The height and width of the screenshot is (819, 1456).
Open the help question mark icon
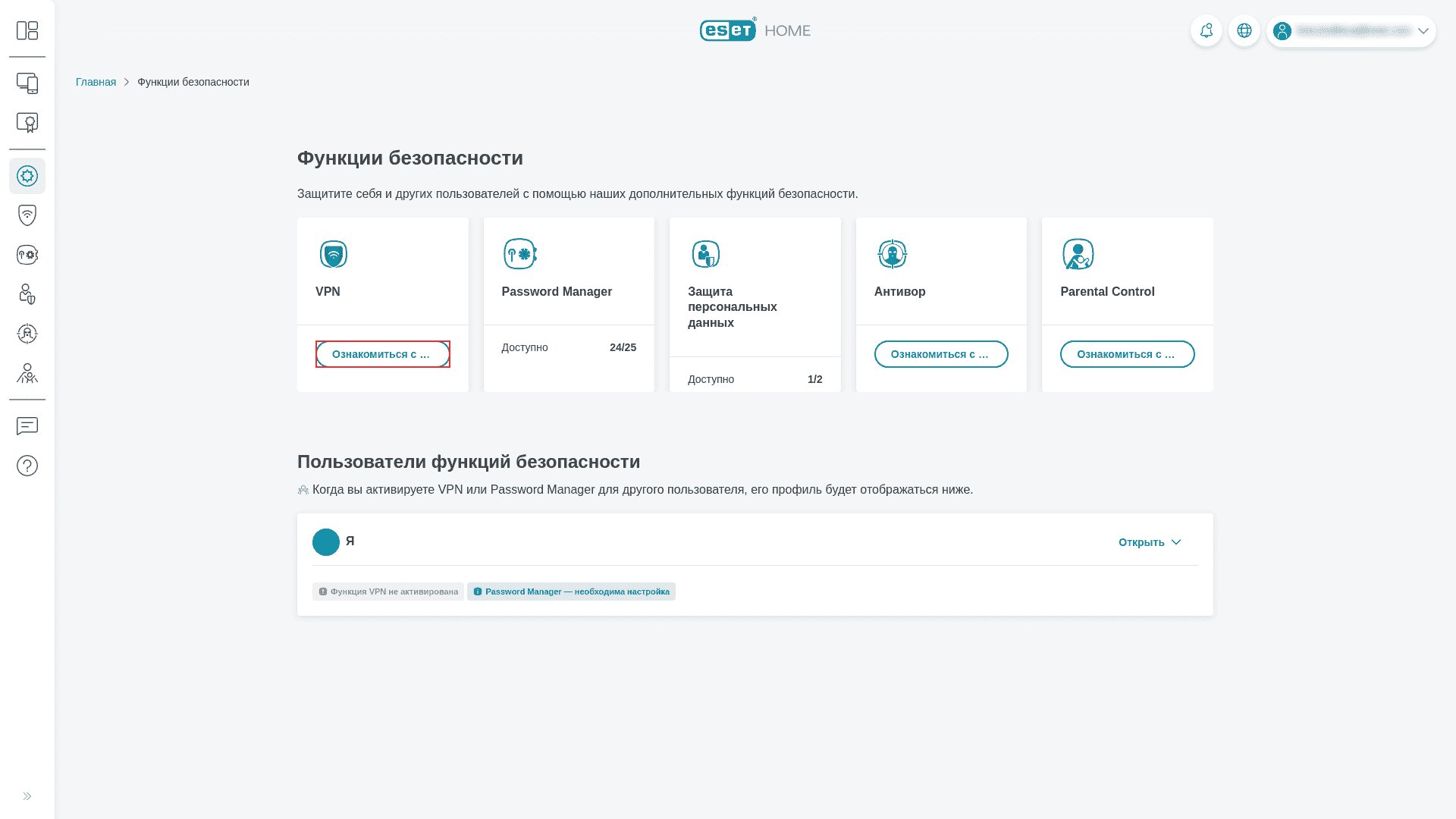click(x=27, y=466)
